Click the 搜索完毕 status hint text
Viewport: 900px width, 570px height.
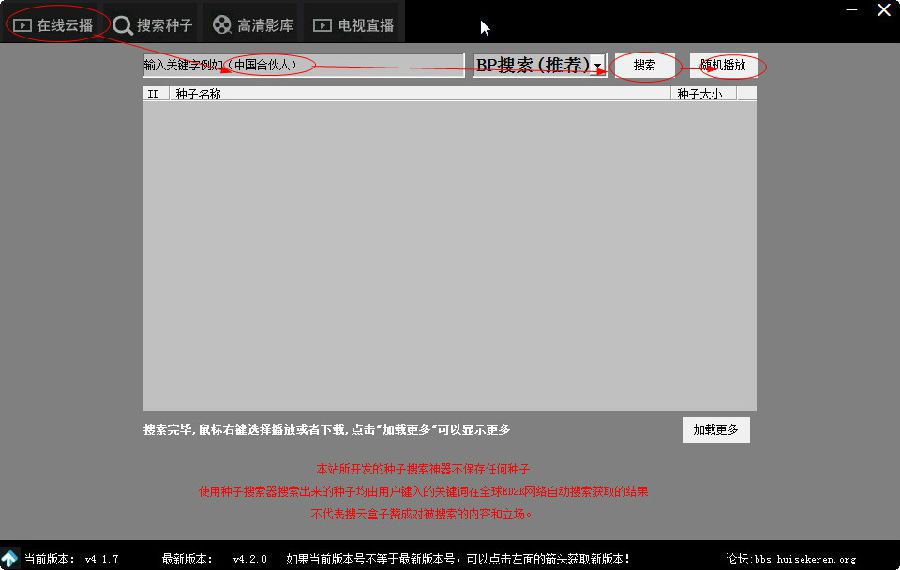point(326,430)
